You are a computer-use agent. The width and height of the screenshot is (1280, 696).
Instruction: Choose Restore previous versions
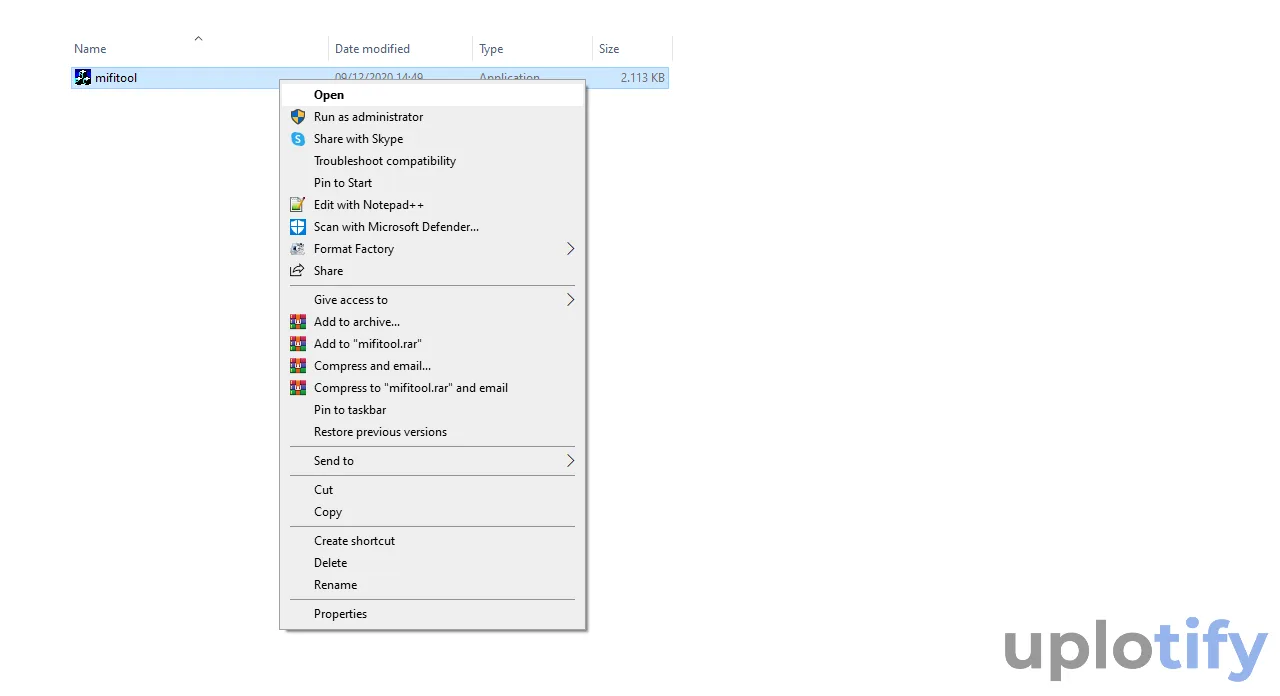point(432,432)
